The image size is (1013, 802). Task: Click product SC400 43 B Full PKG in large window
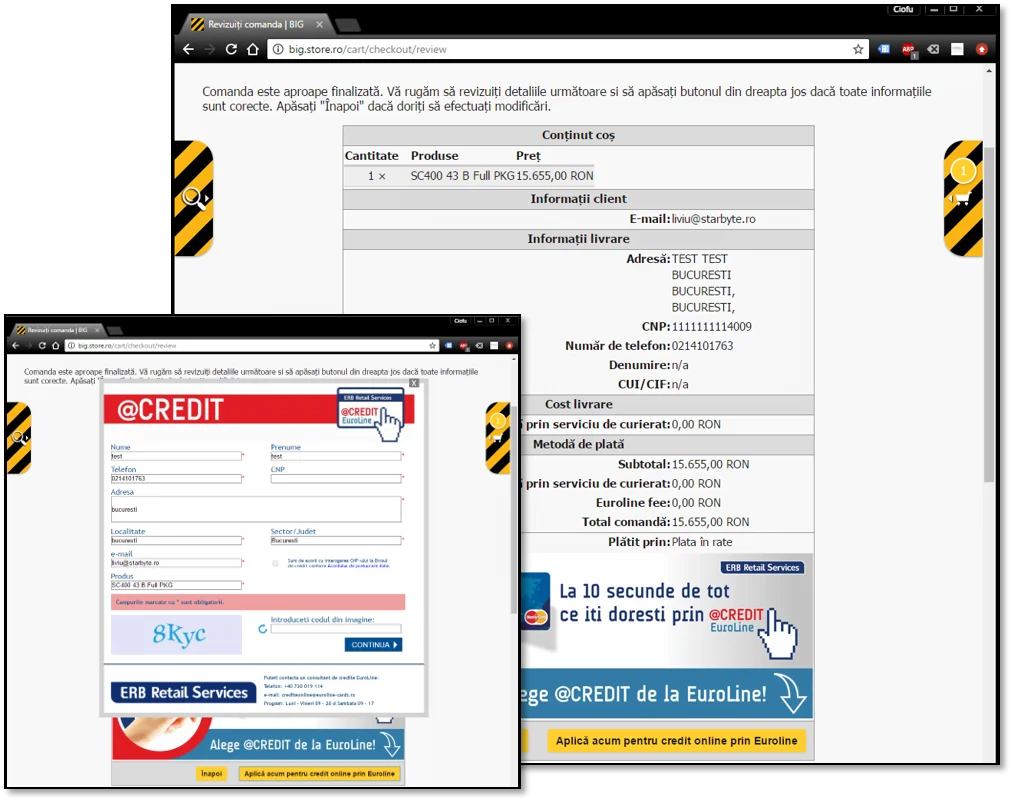point(463,176)
